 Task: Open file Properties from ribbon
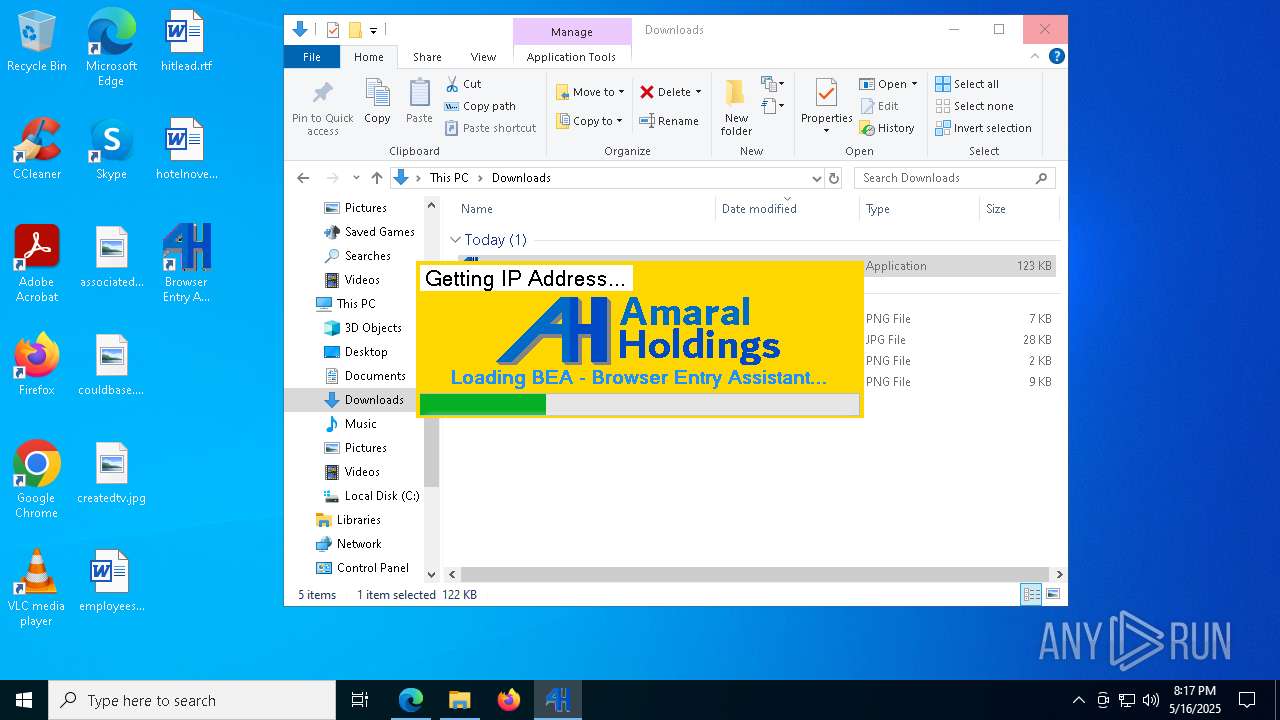tap(826, 106)
